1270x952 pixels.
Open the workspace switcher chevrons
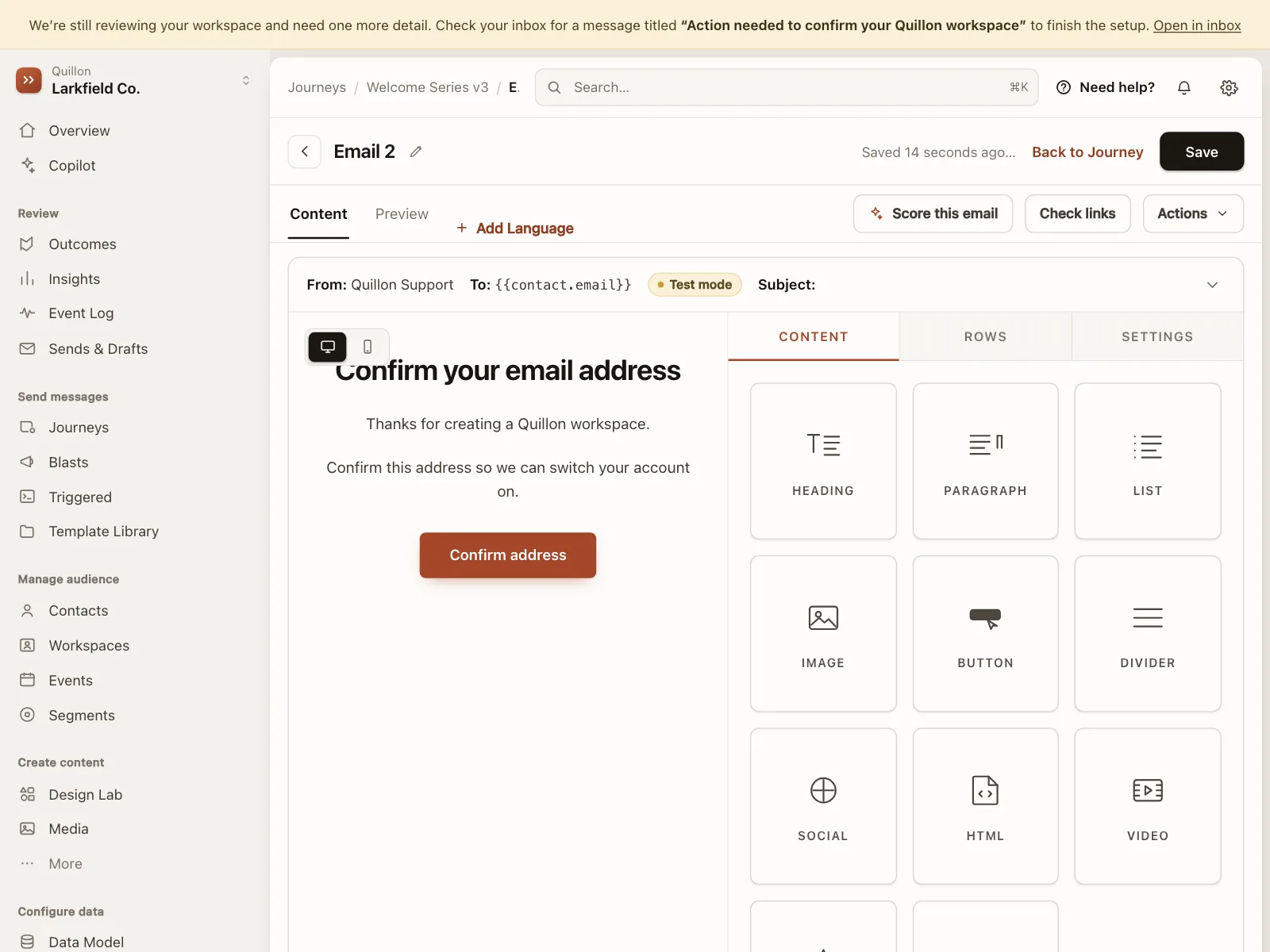tap(246, 80)
